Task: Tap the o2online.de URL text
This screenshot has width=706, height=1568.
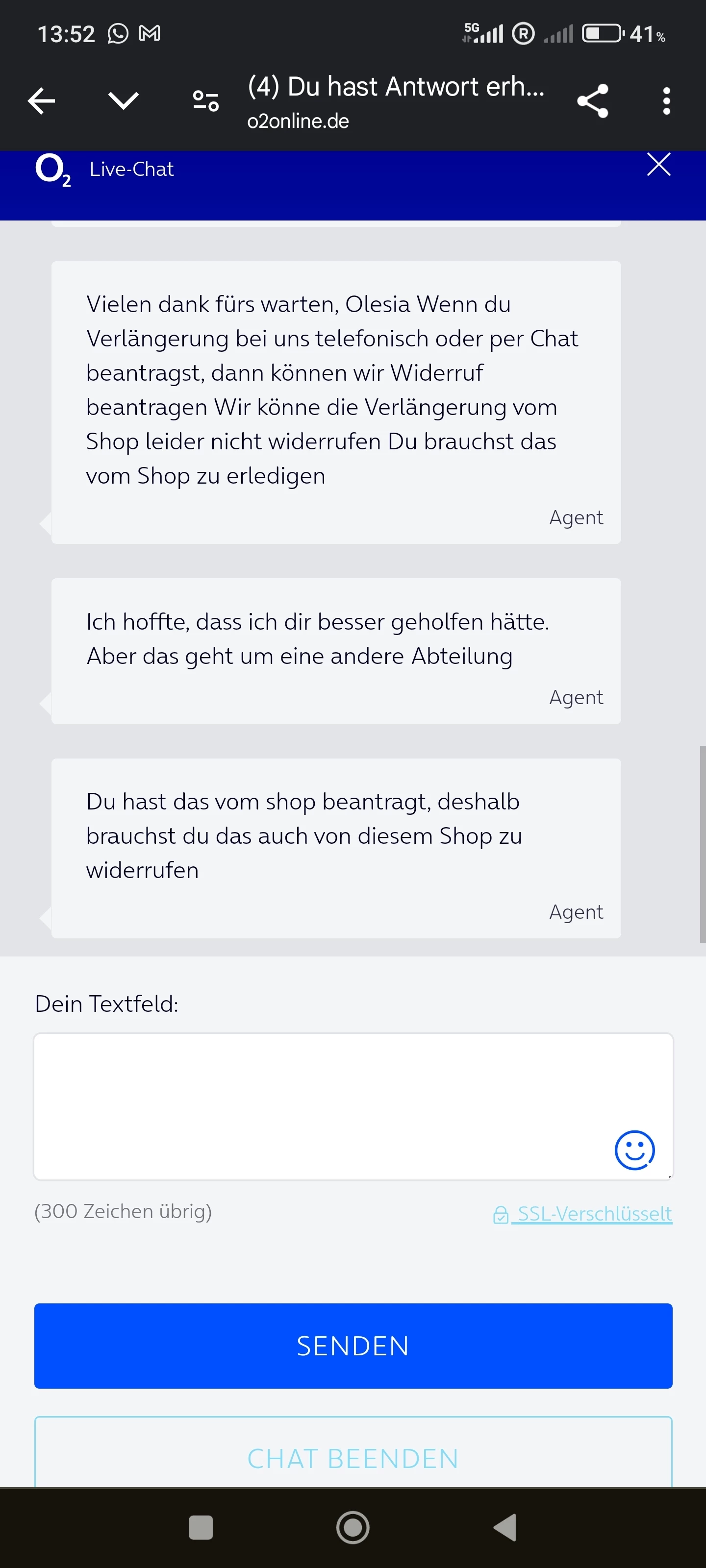Action: [x=298, y=121]
